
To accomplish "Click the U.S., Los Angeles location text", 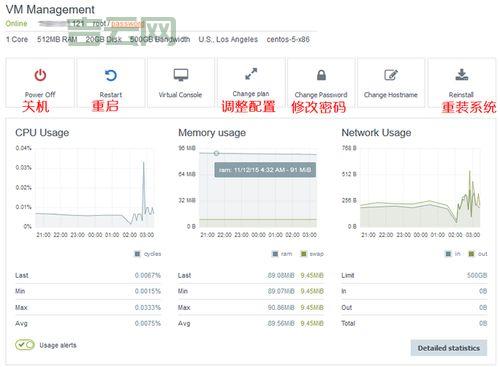I will (228, 39).
